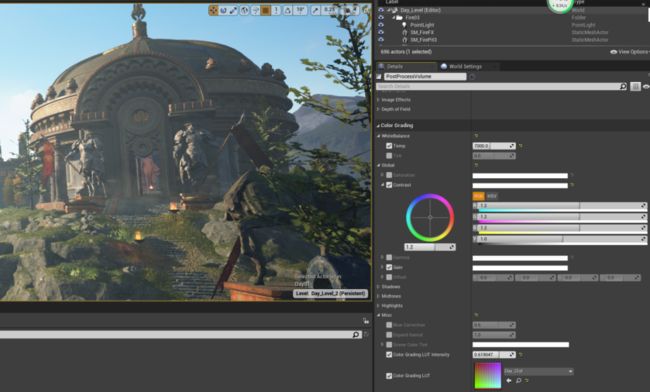The width and height of the screenshot is (650, 392).
Task: Toggle world/local coordinate system globe icon
Action: (245, 10)
